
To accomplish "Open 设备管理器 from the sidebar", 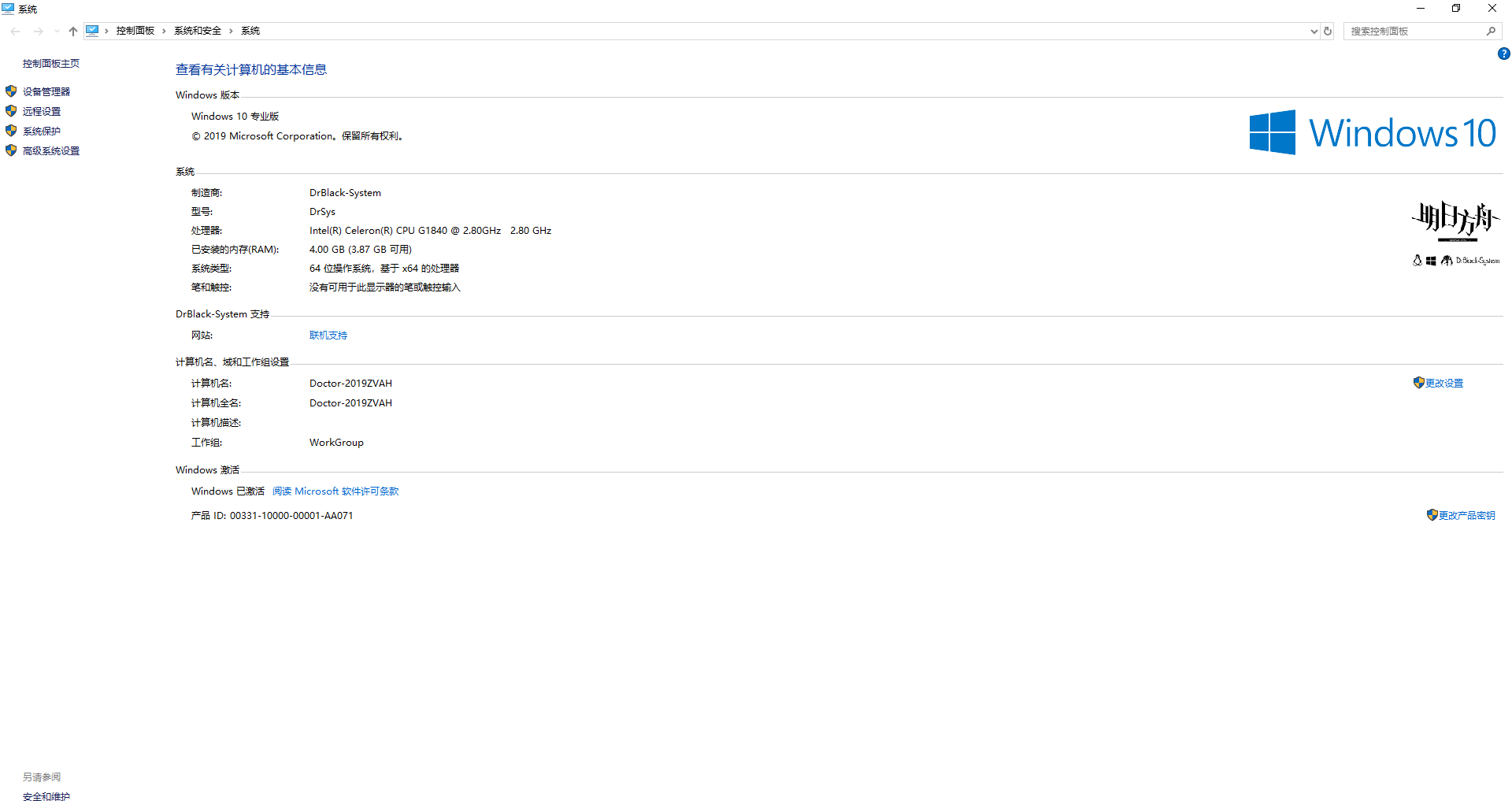I will pyautogui.click(x=46, y=92).
